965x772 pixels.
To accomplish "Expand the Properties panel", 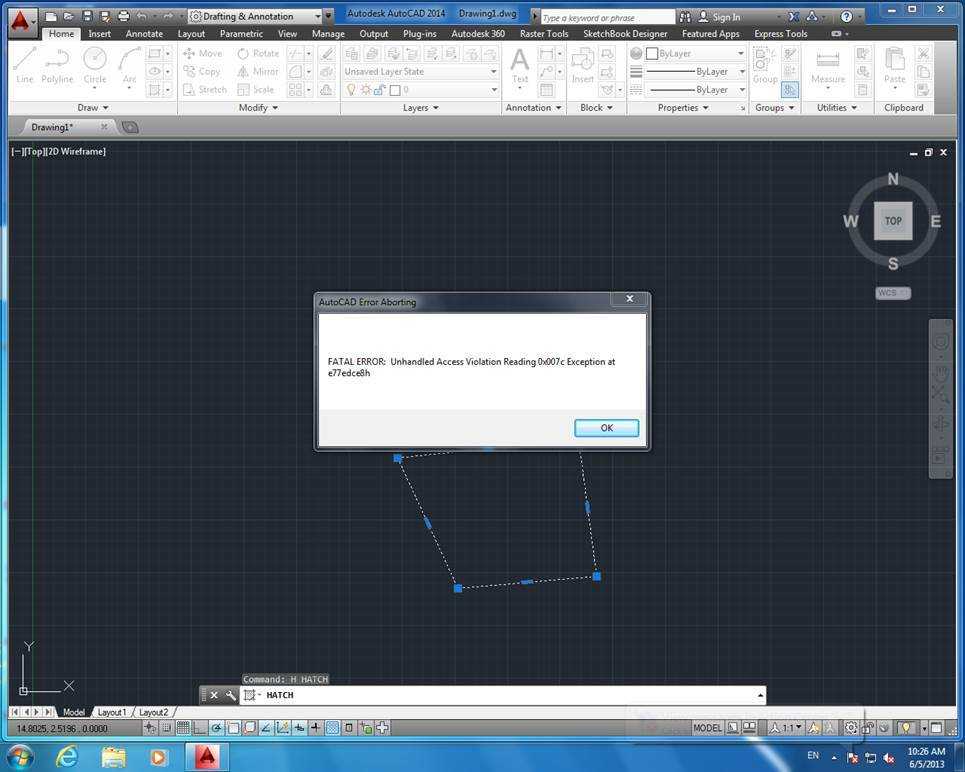I will click(683, 108).
